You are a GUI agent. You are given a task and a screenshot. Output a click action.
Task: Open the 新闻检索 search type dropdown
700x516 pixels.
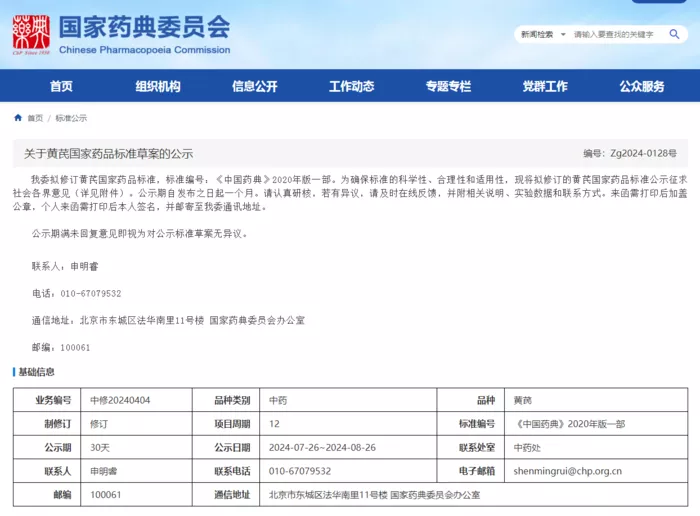pos(543,34)
